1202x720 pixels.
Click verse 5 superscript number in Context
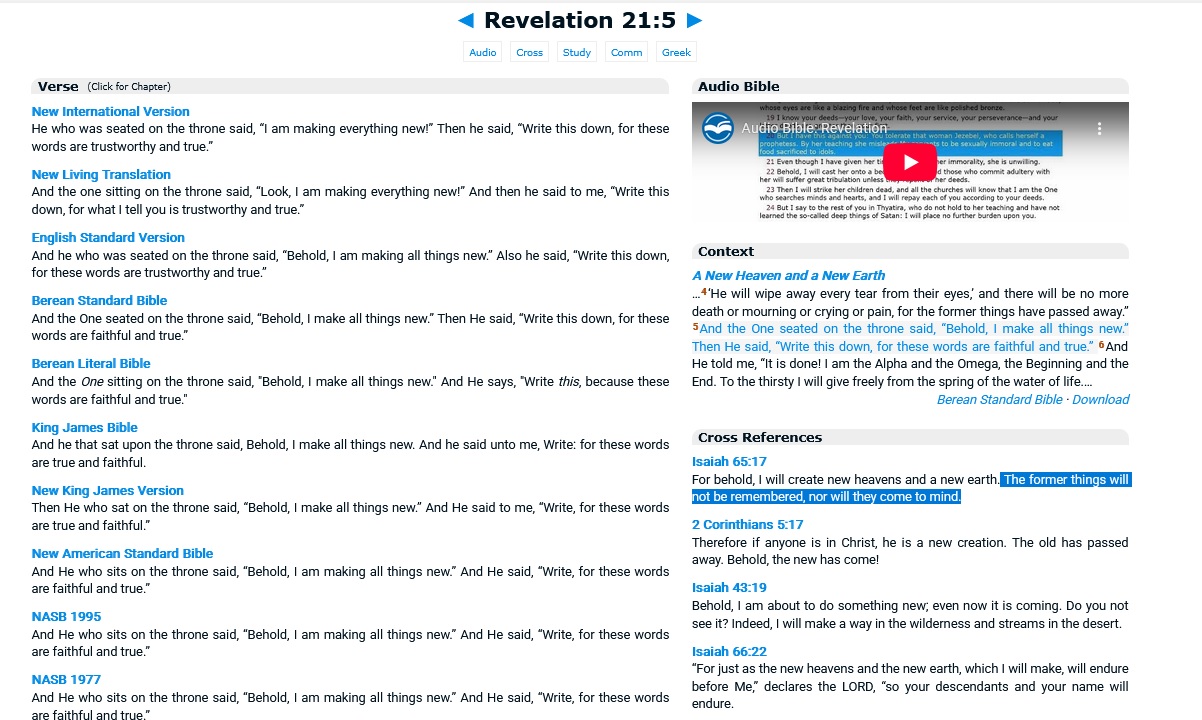[x=695, y=326]
